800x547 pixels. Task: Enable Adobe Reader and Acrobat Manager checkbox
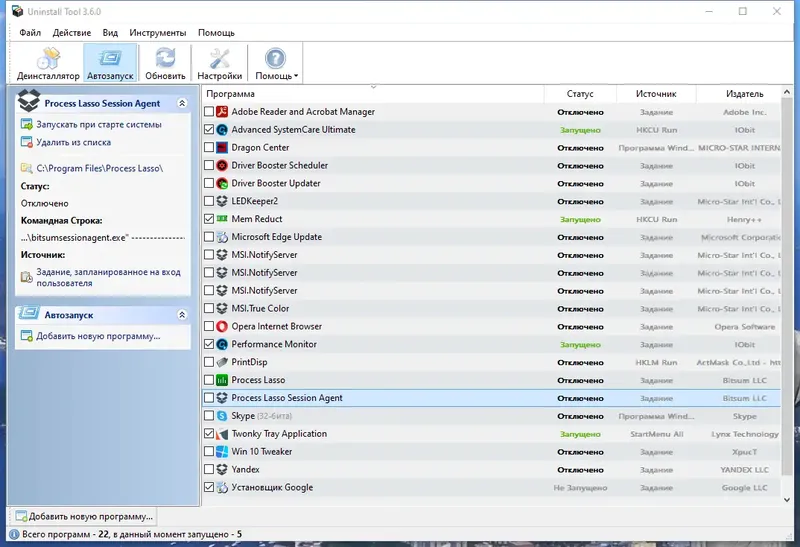click(x=209, y=112)
